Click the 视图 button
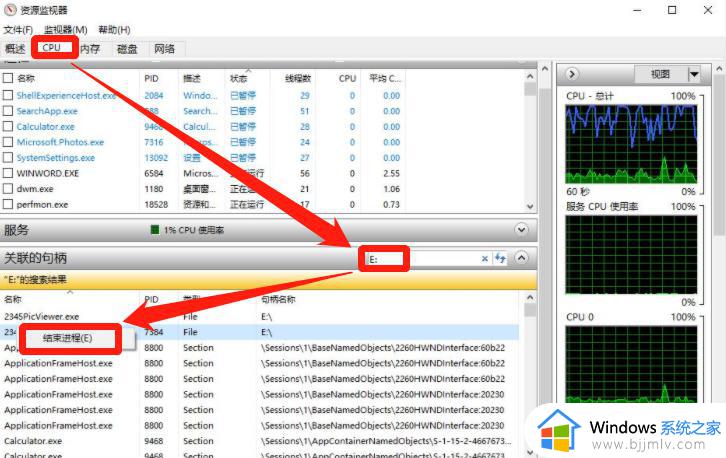Screen dimensions: 726x458 [x=661, y=74]
